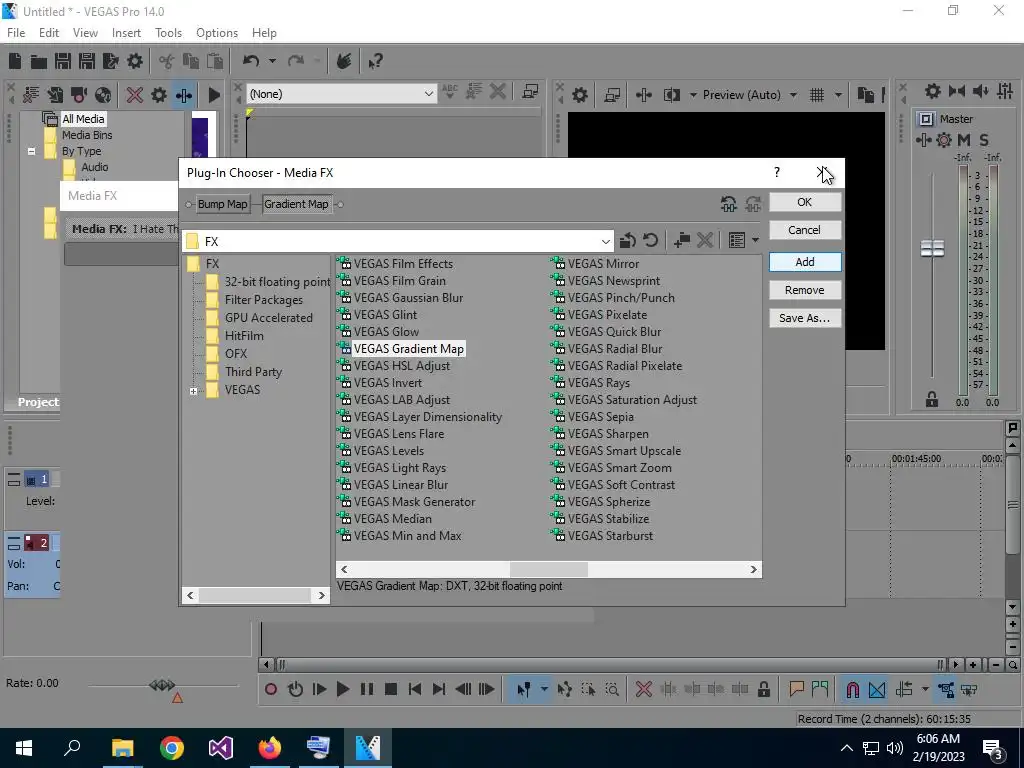Open Video Preview properties gear icon
1024x768 pixels.
(x=580, y=95)
